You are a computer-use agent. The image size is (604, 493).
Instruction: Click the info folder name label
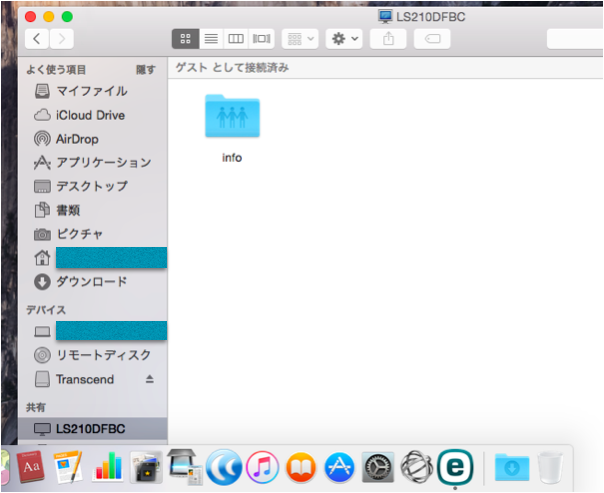click(232, 158)
